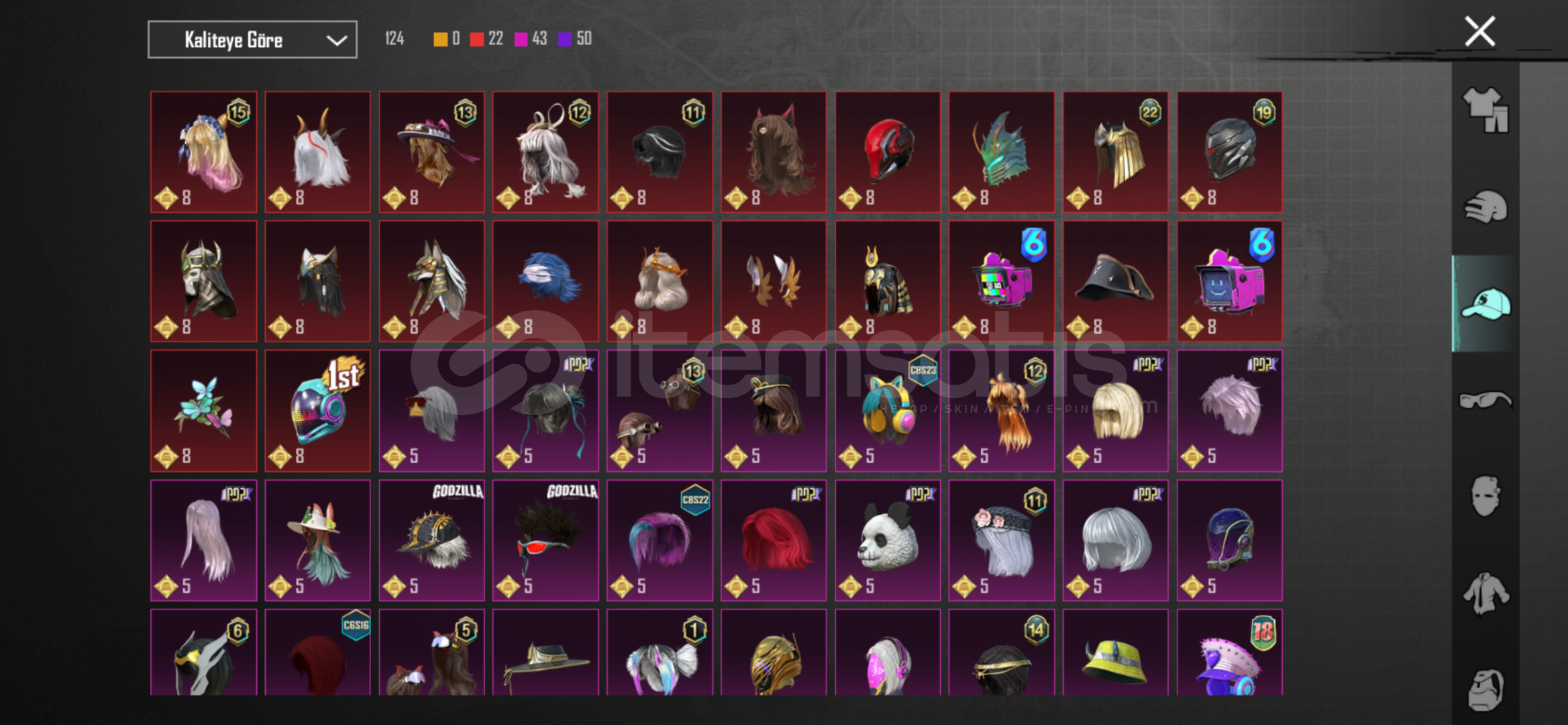Screen dimensions: 1568x725
Task: Open the outfits category with shirt icon
Action: [1485, 109]
